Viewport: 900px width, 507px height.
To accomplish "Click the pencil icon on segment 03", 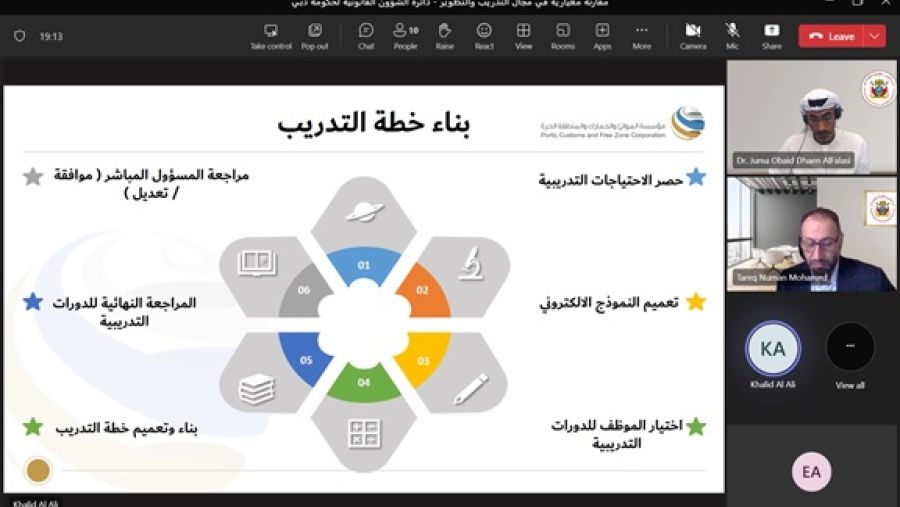I will click(471, 389).
